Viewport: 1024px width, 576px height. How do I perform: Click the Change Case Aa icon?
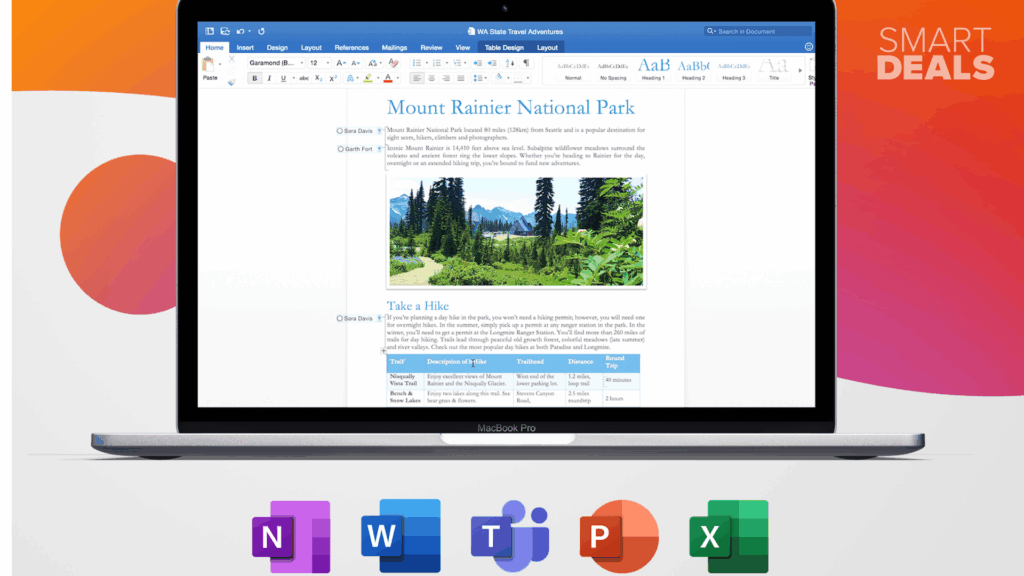[x=372, y=63]
